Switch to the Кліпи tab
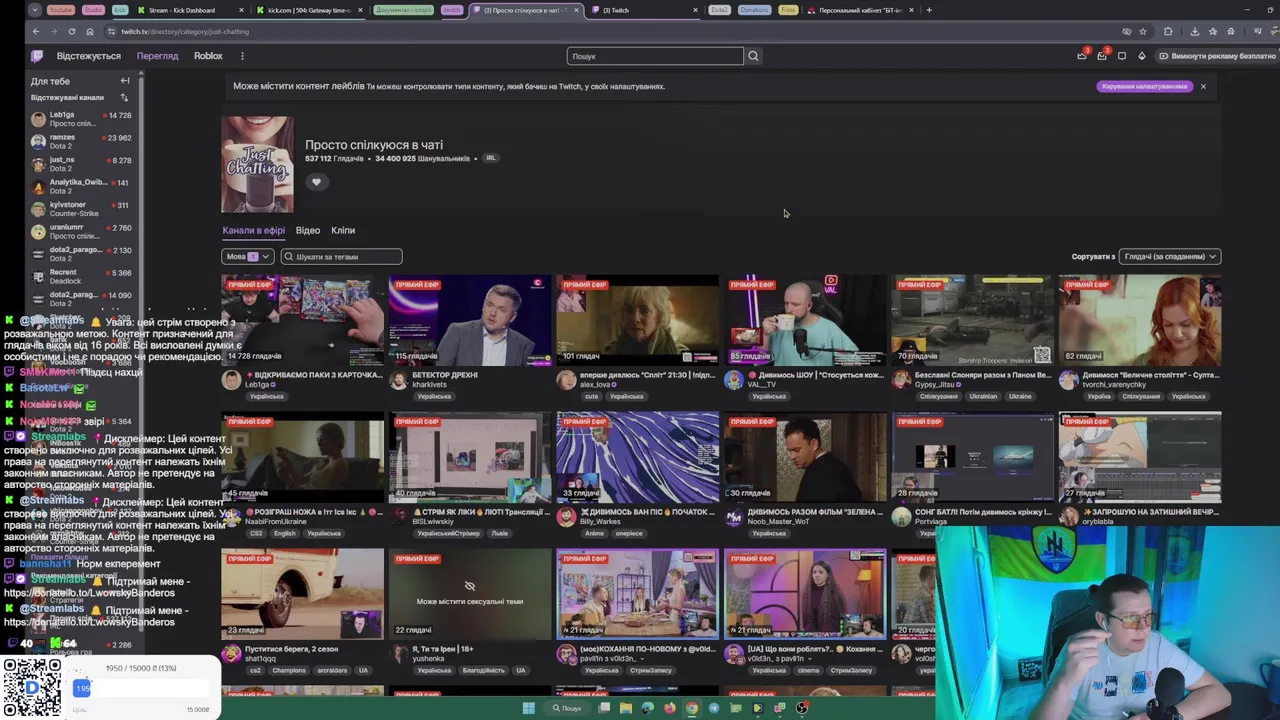The image size is (1280, 720). (x=343, y=231)
